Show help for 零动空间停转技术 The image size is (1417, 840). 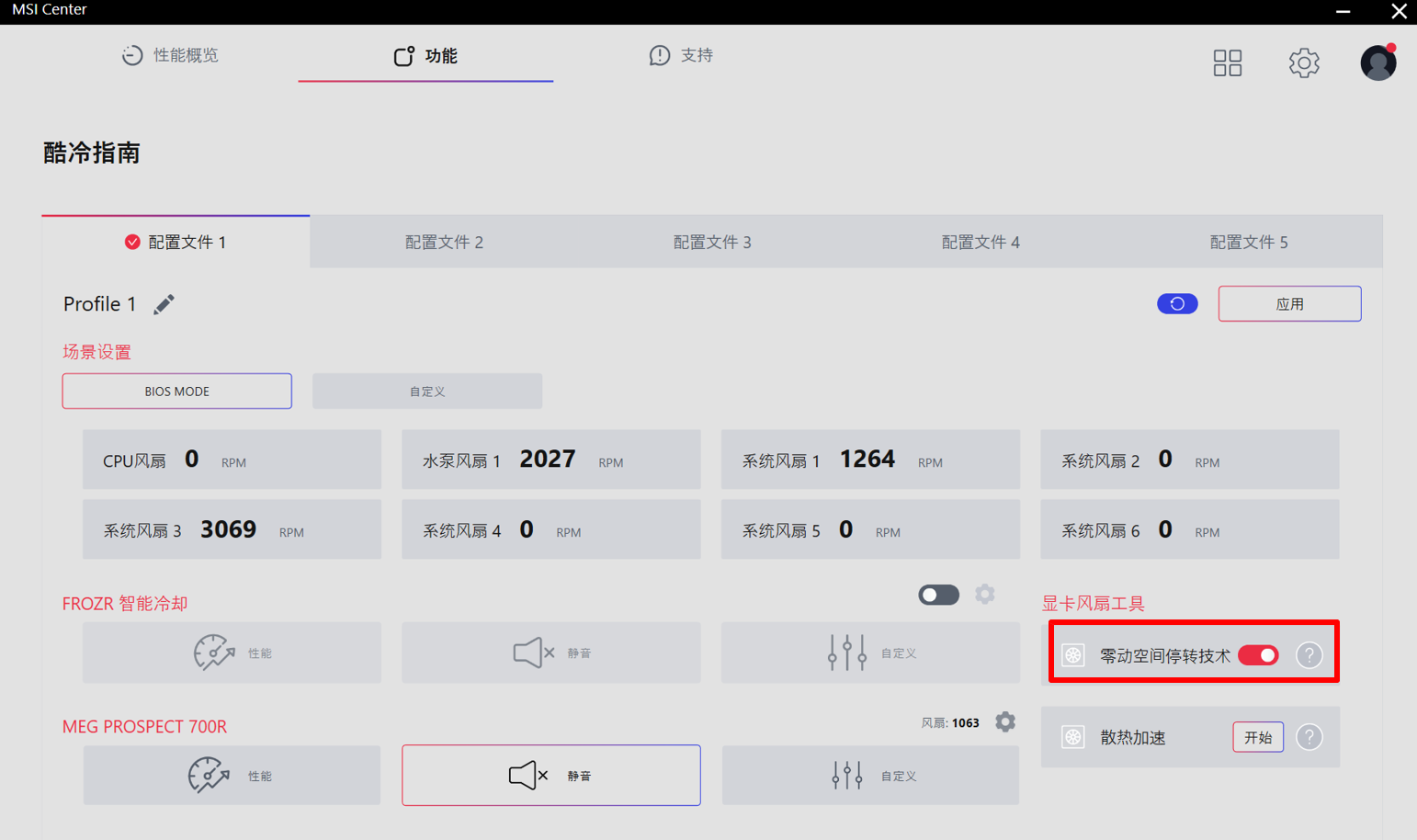[1309, 655]
